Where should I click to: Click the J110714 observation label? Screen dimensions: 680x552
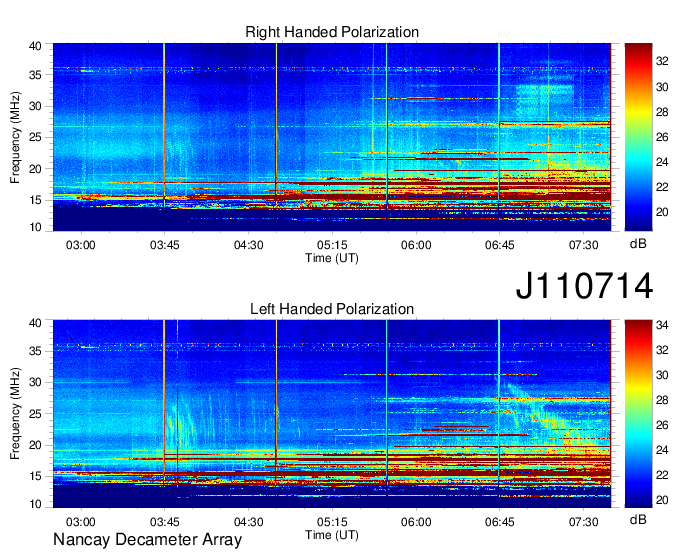click(x=584, y=285)
